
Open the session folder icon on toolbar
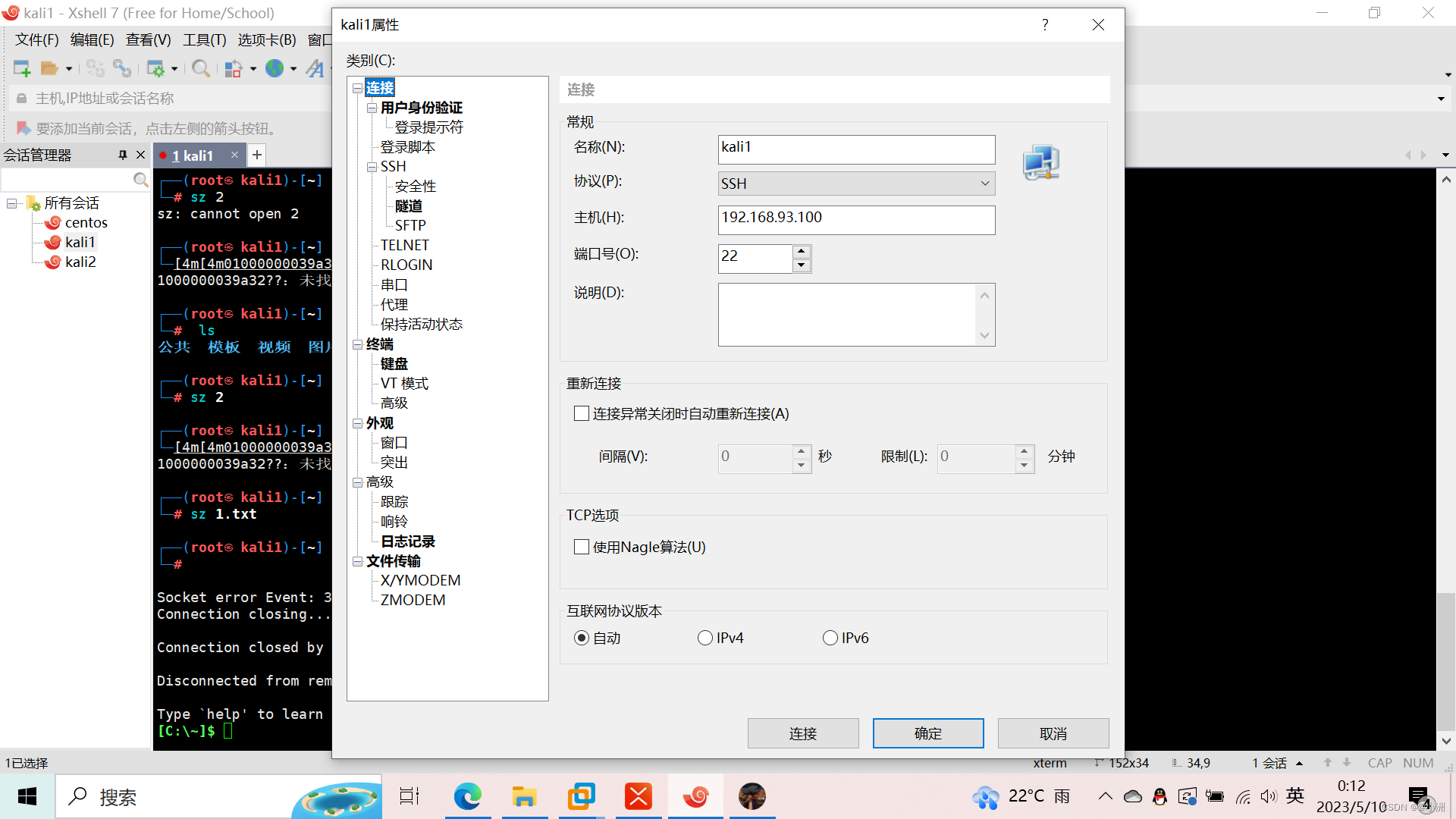pos(50,68)
